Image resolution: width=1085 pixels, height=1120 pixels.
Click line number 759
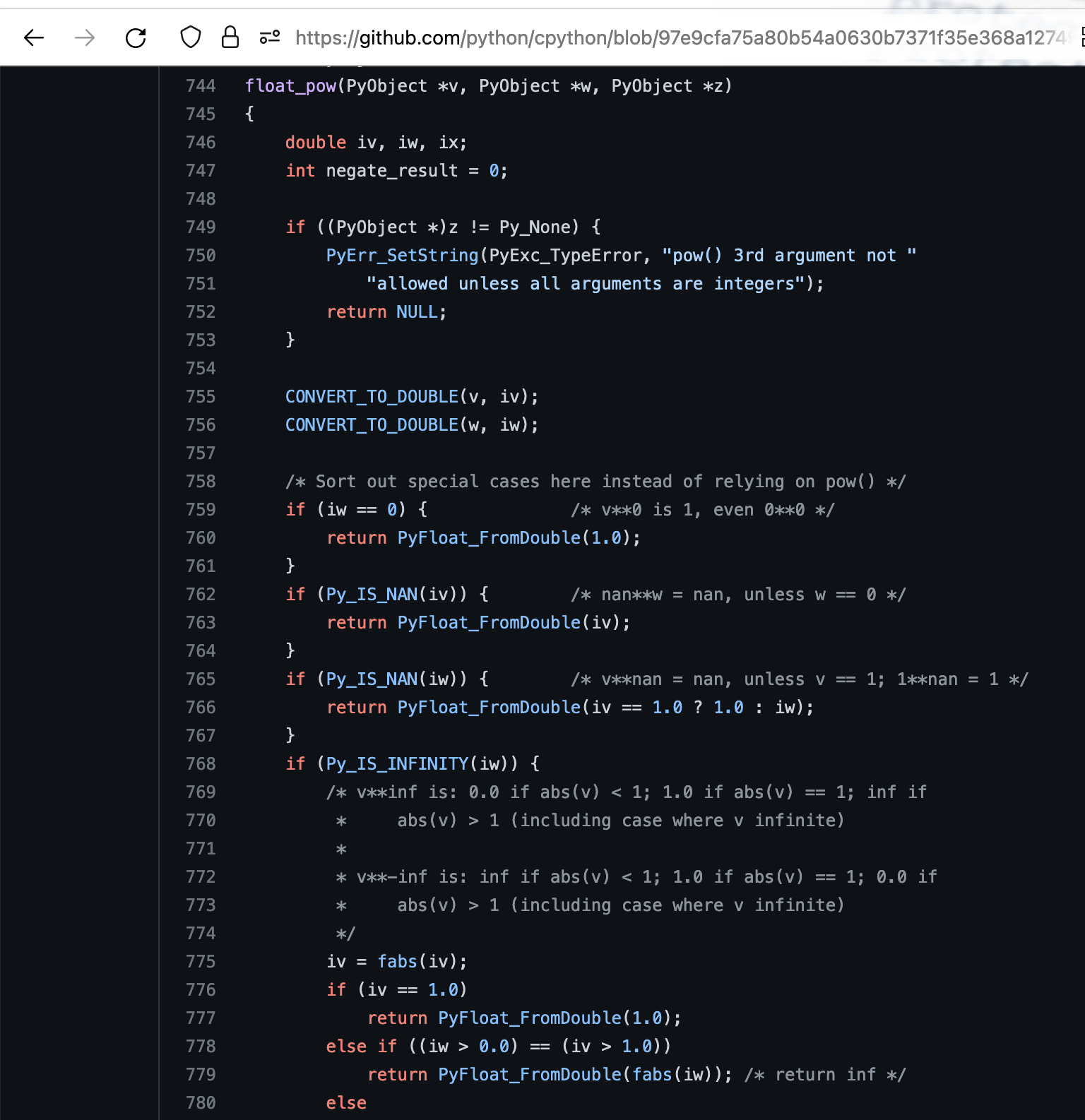pyautogui.click(x=201, y=510)
